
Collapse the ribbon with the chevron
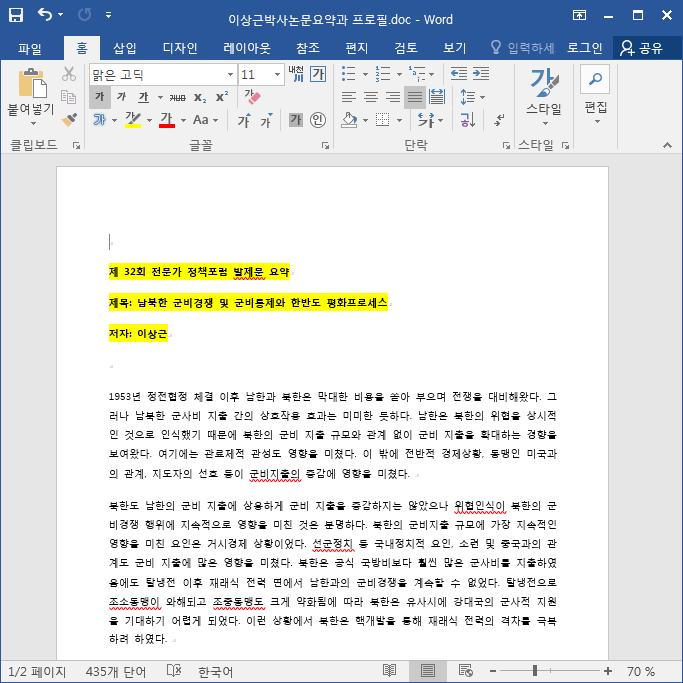pos(667,145)
